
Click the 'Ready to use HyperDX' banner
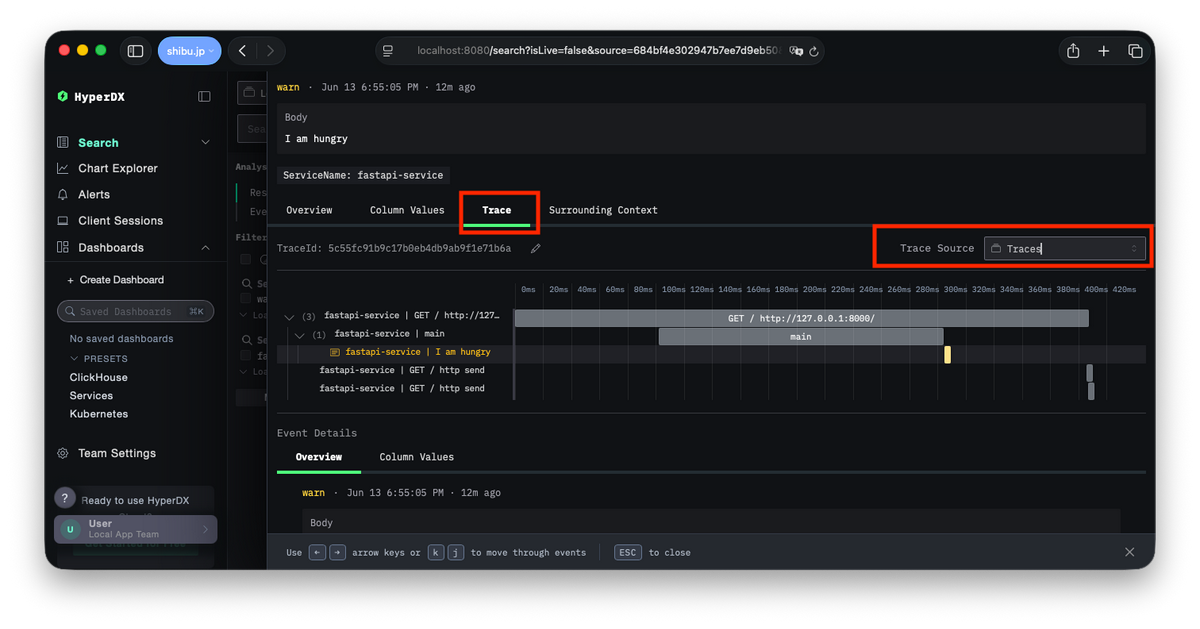tap(135, 501)
